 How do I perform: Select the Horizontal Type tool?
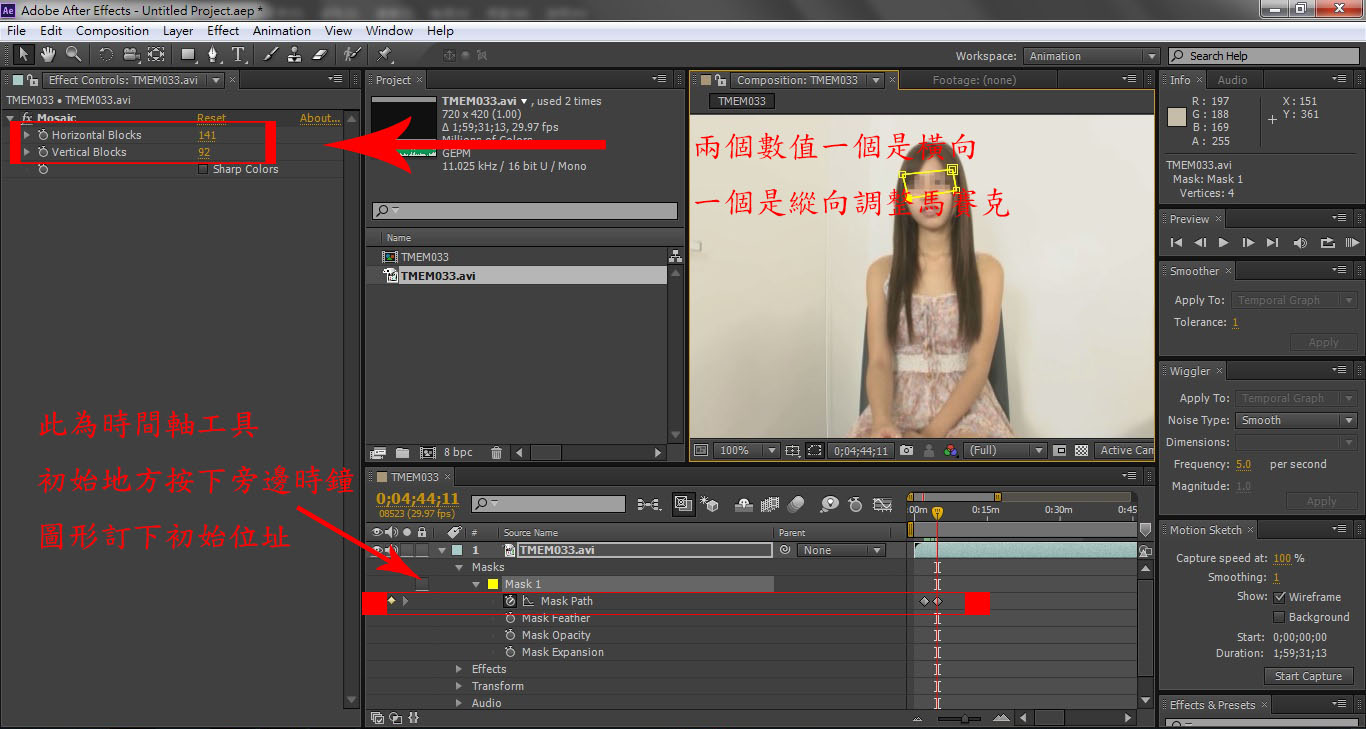click(x=238, y=54)
